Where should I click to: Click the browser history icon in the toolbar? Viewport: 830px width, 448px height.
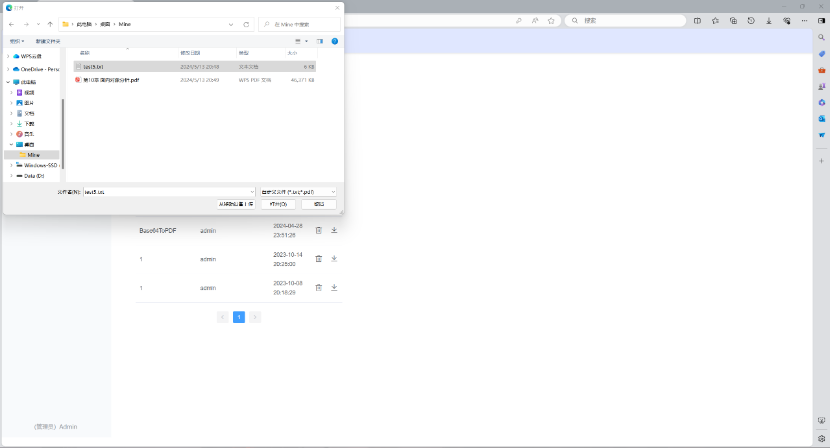750,20
